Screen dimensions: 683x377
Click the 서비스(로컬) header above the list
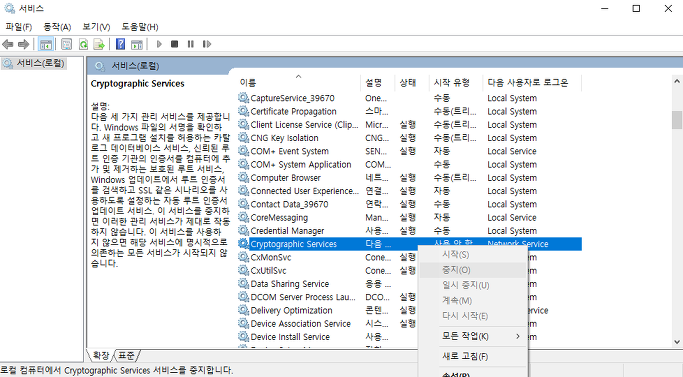135,66
